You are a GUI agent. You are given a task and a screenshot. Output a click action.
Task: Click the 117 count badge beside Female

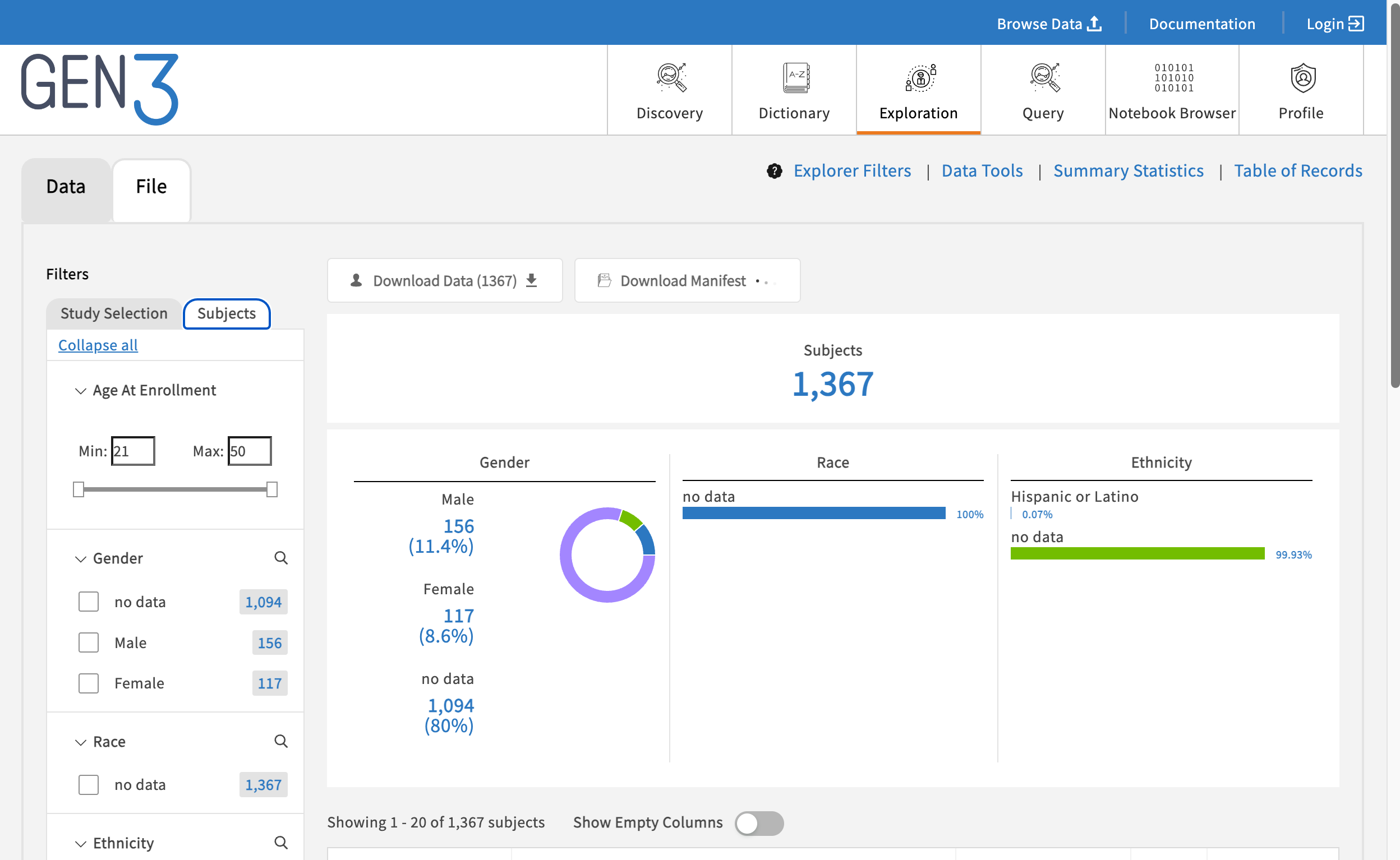(x=270, y=683)
